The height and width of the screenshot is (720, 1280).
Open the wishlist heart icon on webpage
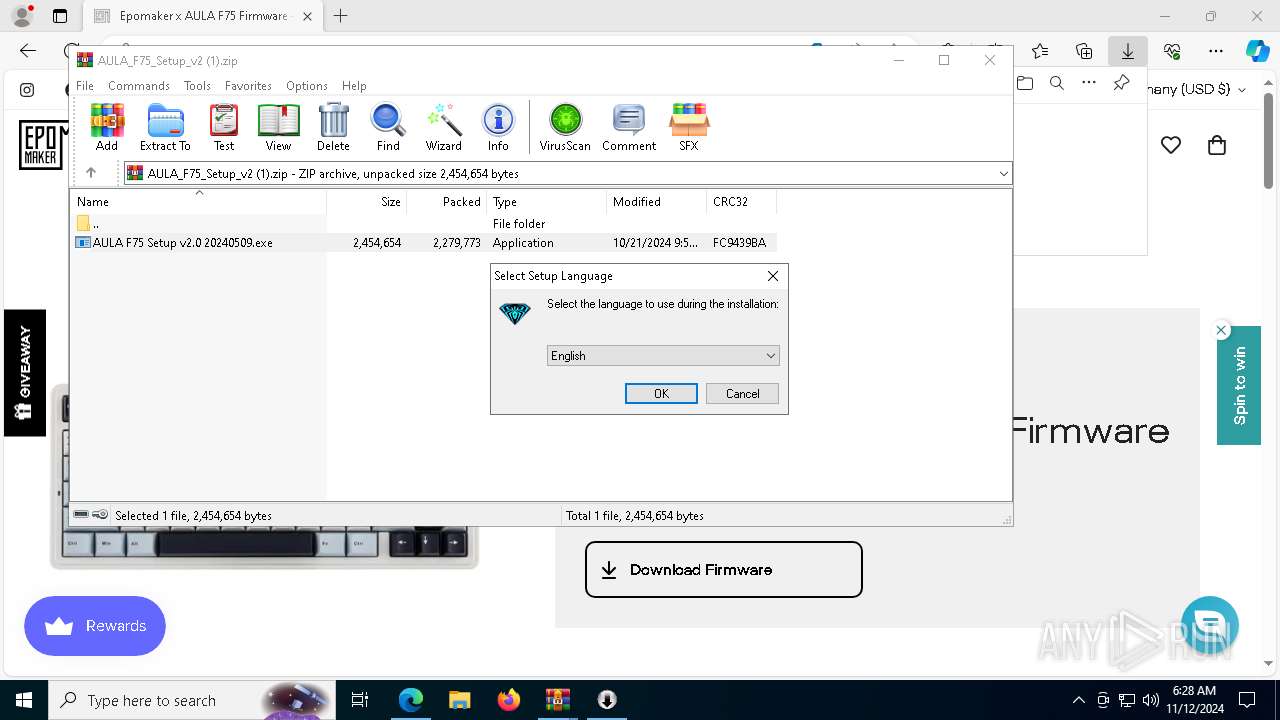click(1171, 145)
